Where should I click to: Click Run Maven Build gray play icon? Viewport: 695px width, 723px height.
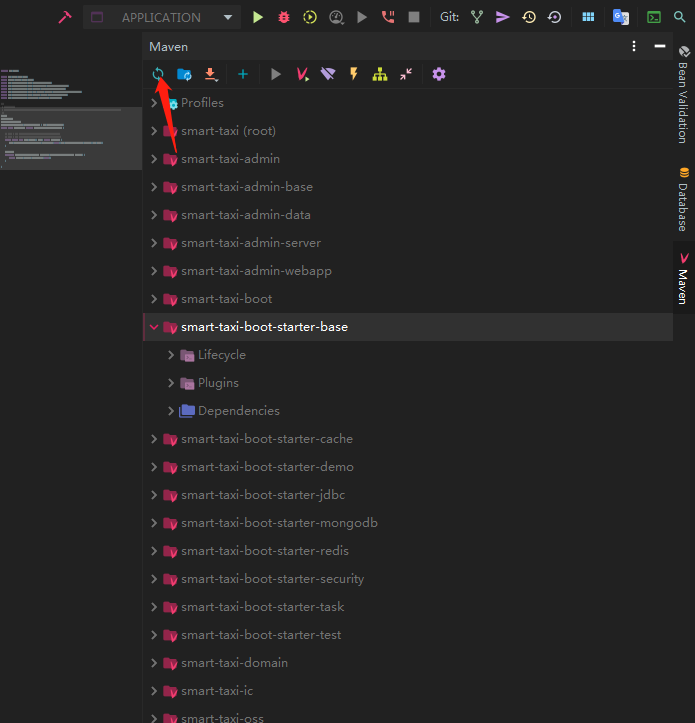point(276,74)
